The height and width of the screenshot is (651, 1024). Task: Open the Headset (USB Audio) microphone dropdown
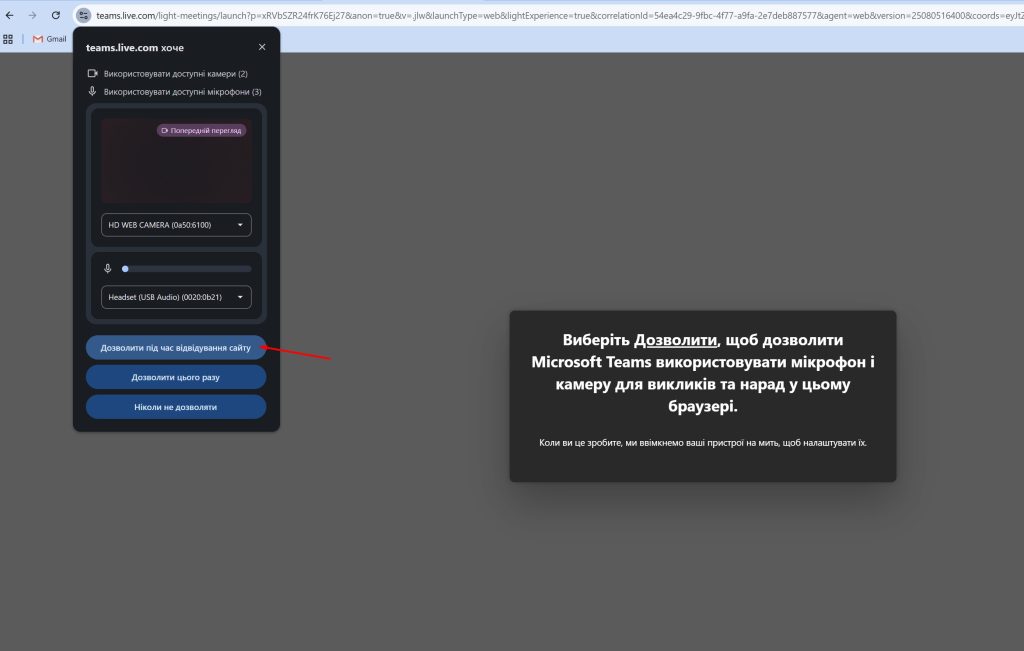176,297
